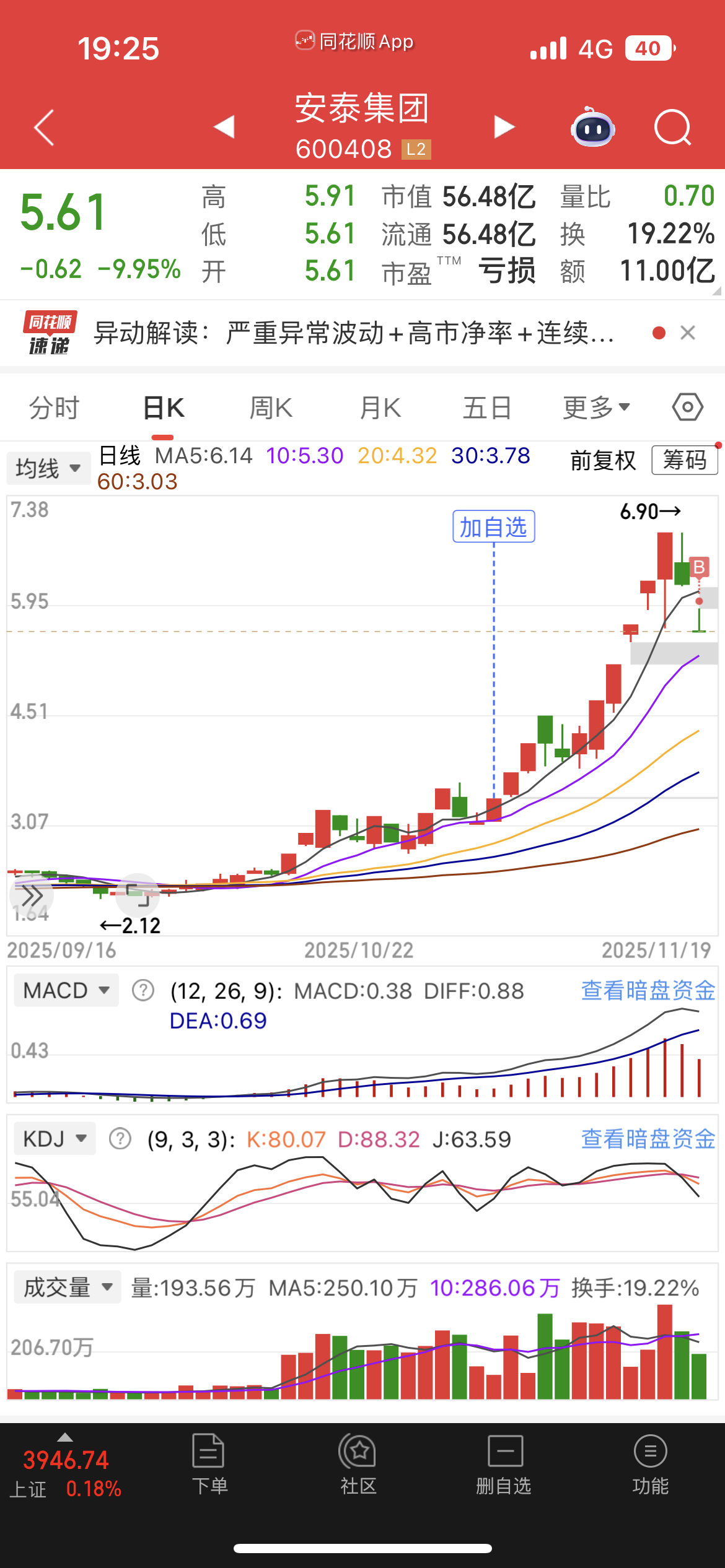Tap the L2 level badge

tap(416, 149)
